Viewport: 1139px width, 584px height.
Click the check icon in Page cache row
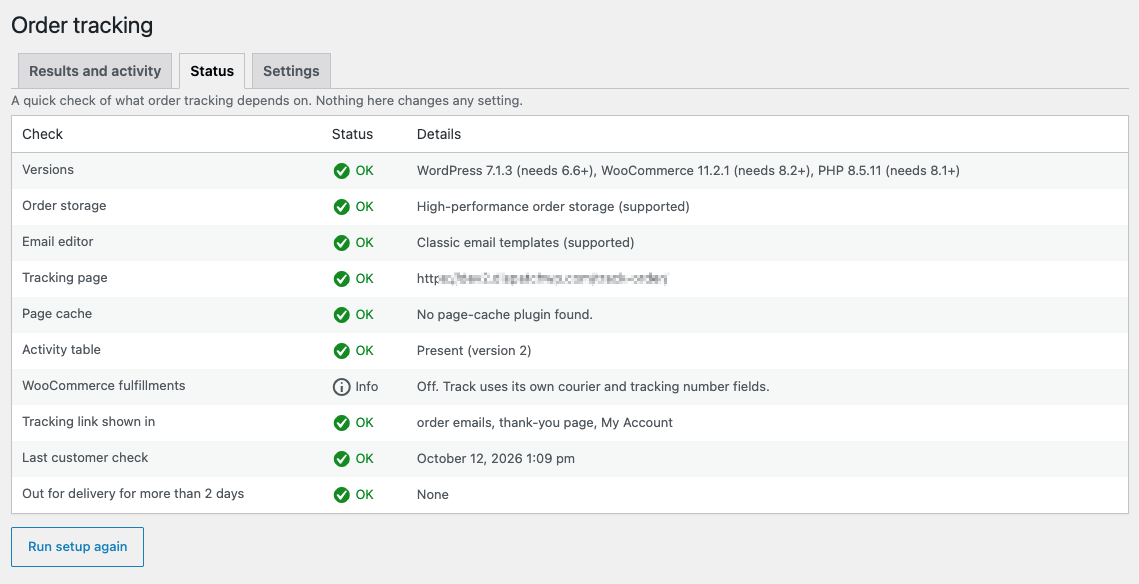click(x=341, y=315)
